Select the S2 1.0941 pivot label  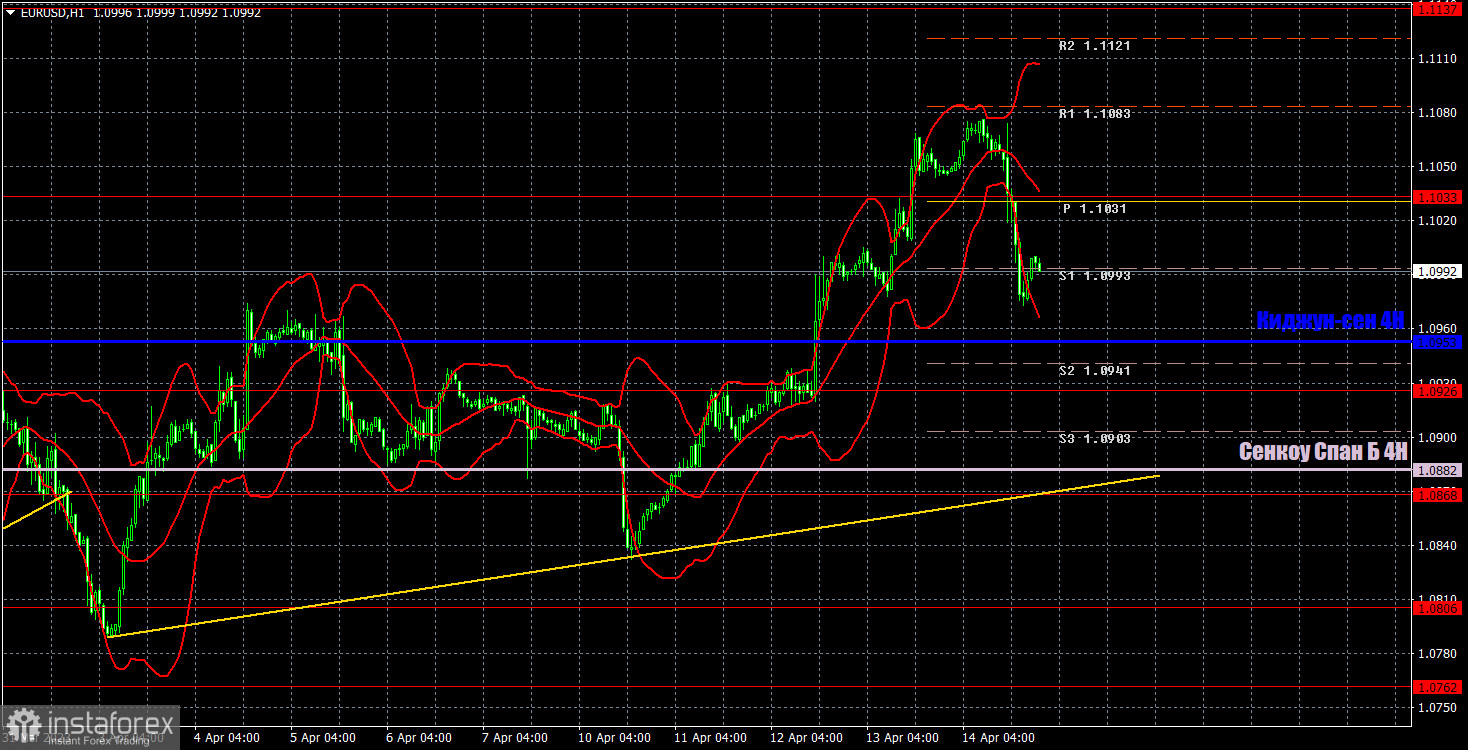[x=1094, y=371]
